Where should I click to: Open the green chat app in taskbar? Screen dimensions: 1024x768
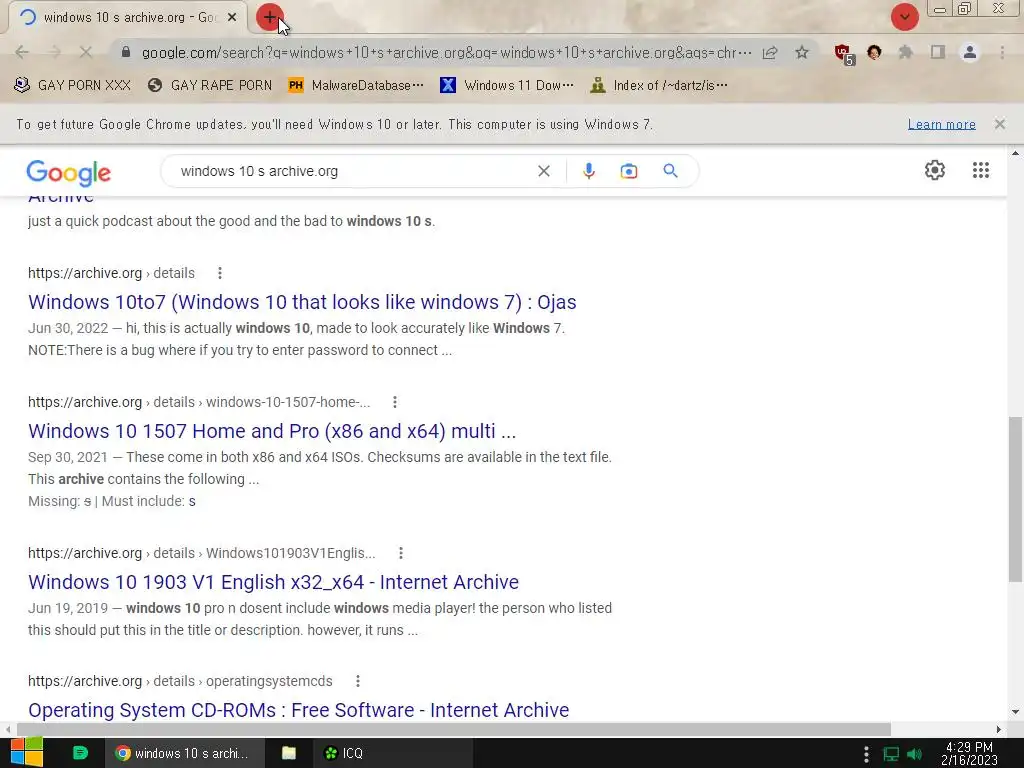(x=80, y=753)
